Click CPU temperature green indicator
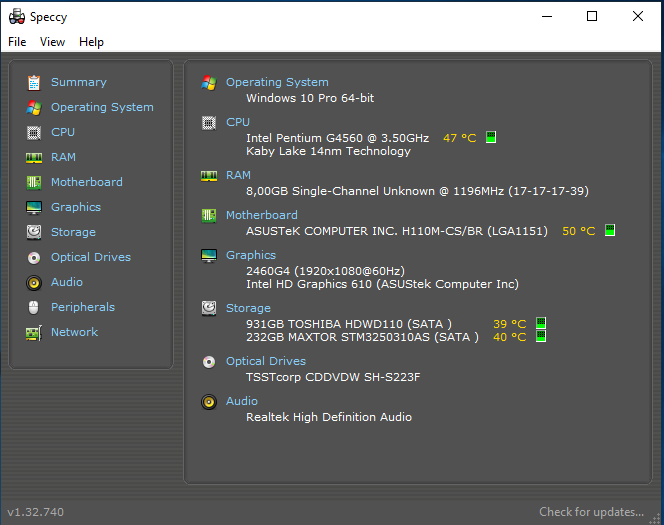 pos(491,137)
